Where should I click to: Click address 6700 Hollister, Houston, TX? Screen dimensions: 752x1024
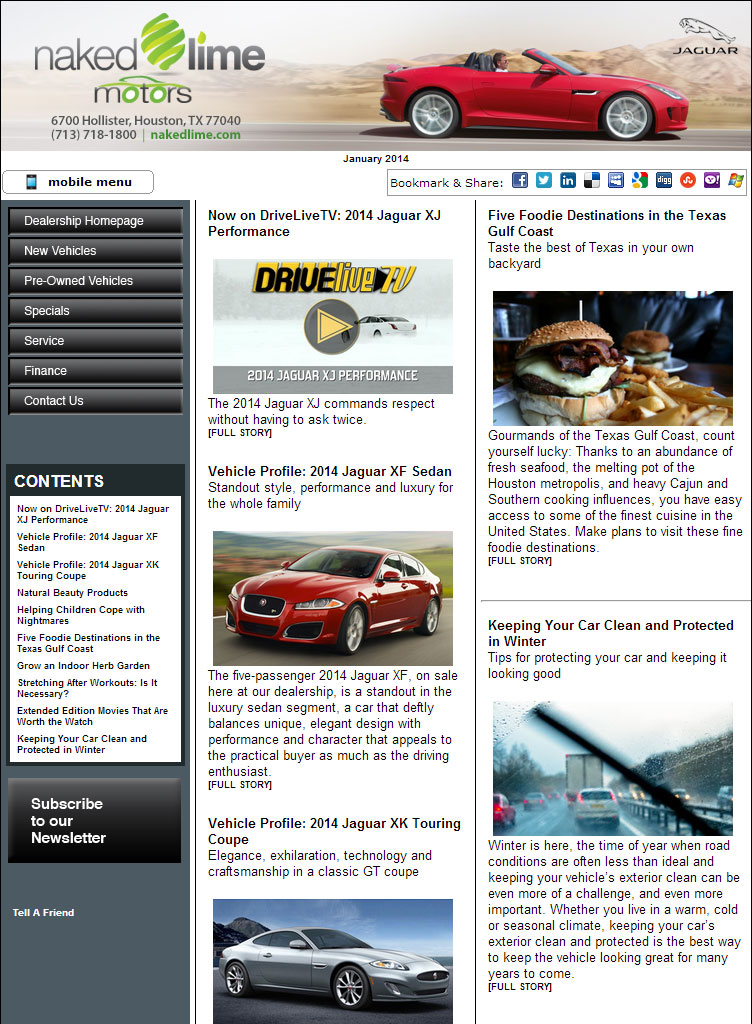coord(146,121)
